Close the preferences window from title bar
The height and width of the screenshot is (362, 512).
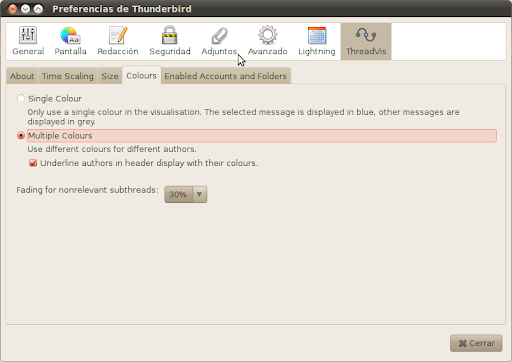click(x=13, y=9)
